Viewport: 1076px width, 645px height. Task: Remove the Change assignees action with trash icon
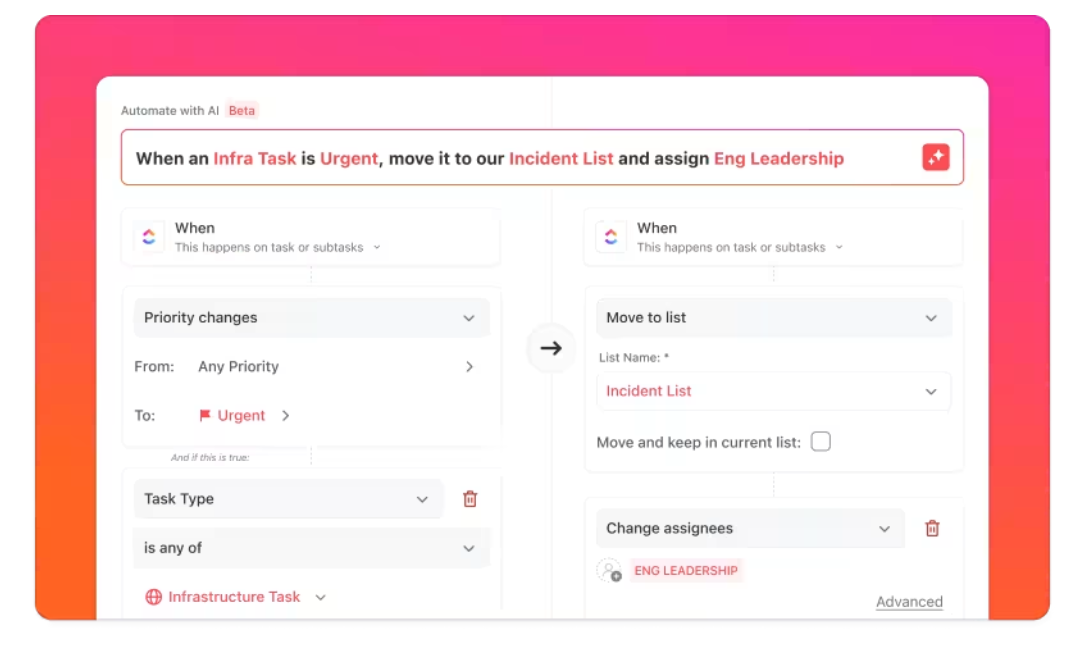[931, 528]
